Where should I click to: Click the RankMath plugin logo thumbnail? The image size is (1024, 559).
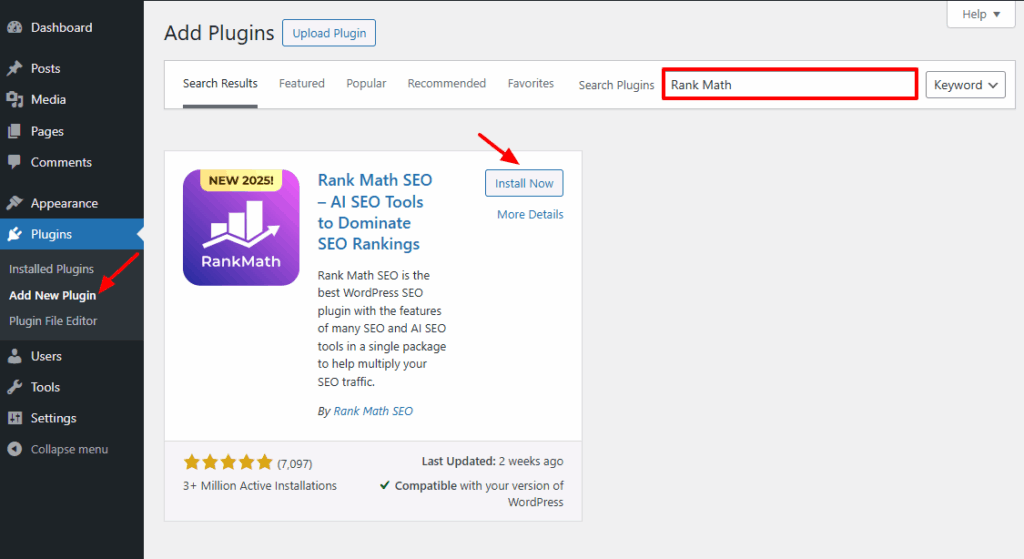point(241,227)
